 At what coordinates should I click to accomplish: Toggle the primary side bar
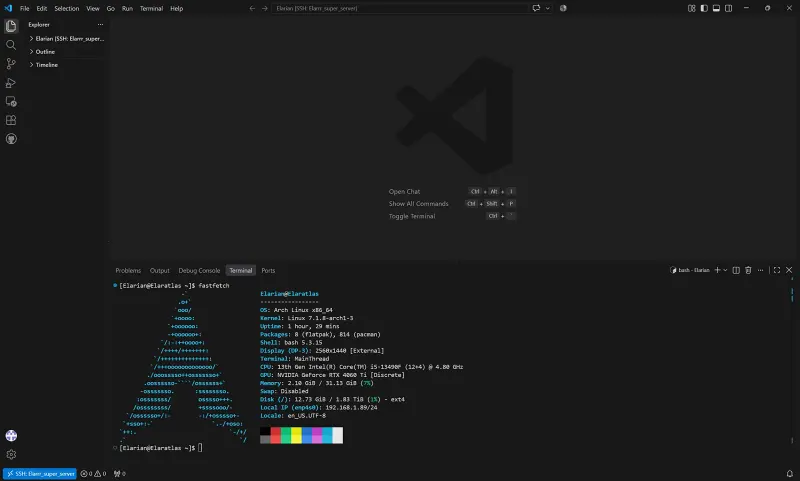(x=704, y=8)
